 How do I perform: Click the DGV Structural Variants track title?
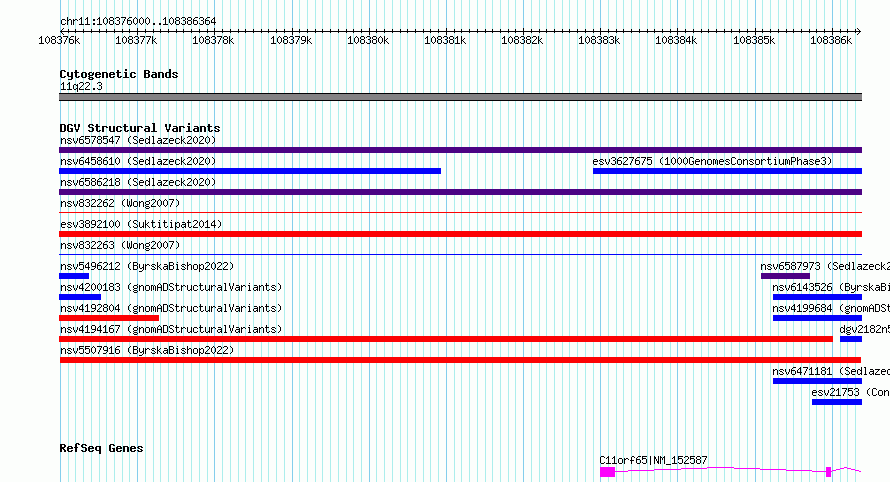click(140, 128)
